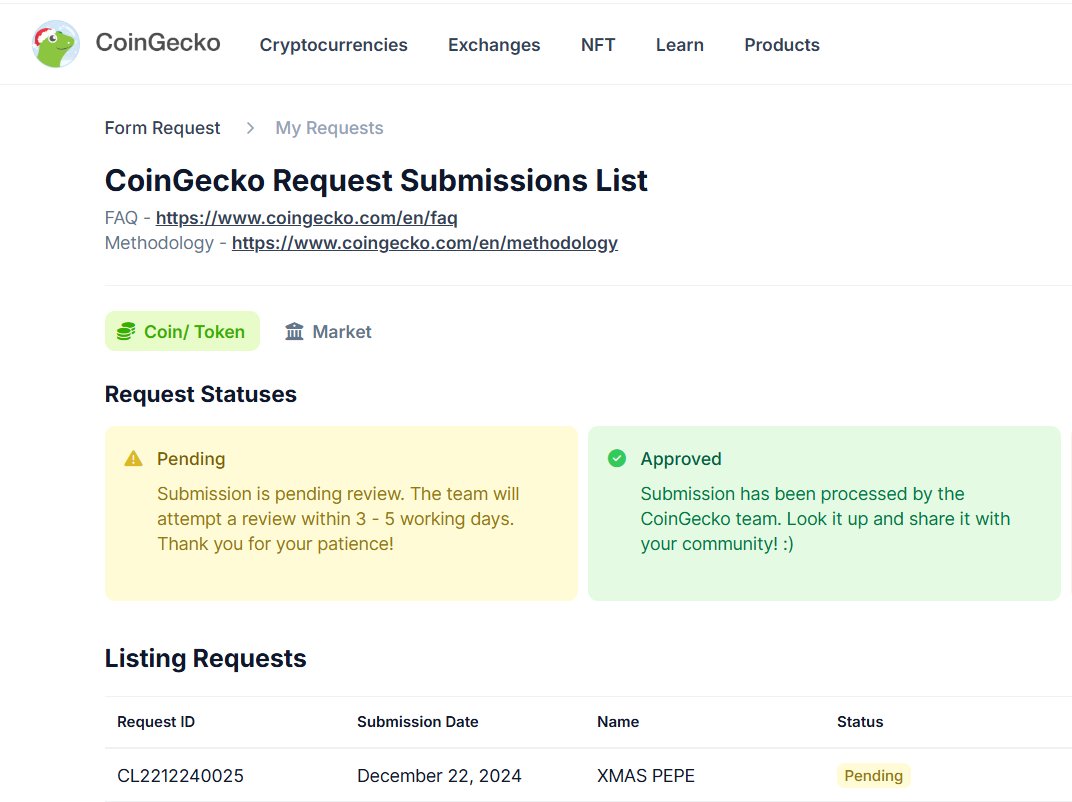Image resolution: width=1072 pixels, height=802 pixels.
Task: Click the date December 22, 2024
Action: pos(439,776)
